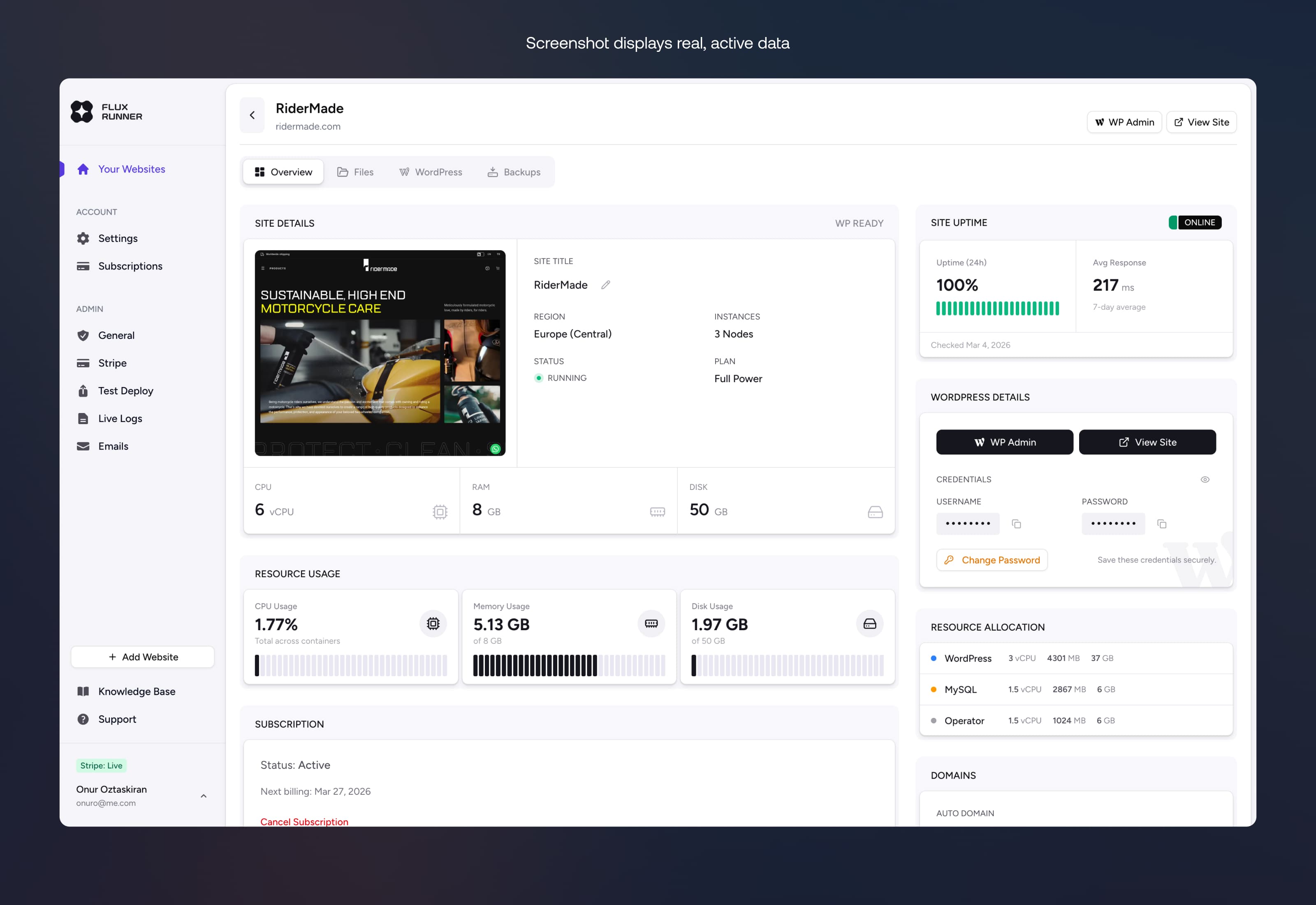This screenshot has width=1316, height=905.
Task: Click the pencil icon beside RiderMade title
Action: tap(605, 285)
